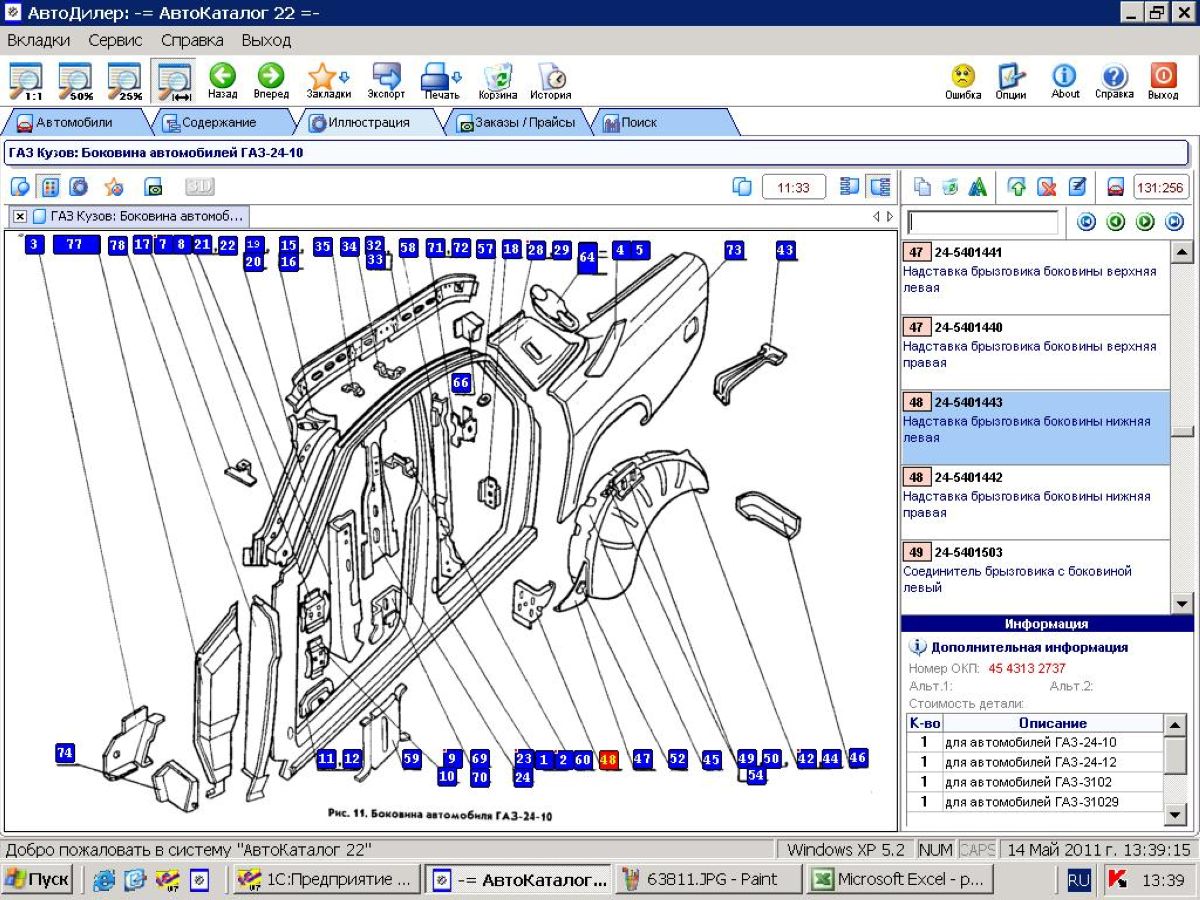Toggle the pressed tree layout icon

tap(880, 187)
